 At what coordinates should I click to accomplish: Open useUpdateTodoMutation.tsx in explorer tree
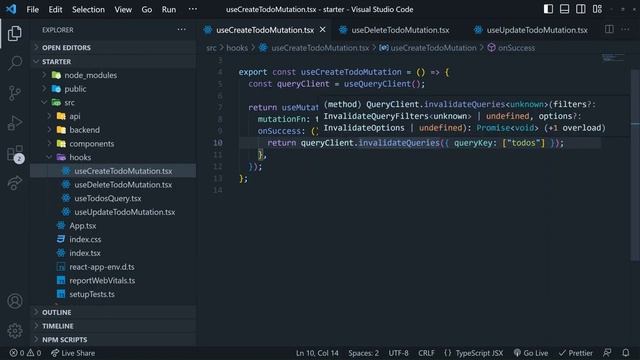113,212
